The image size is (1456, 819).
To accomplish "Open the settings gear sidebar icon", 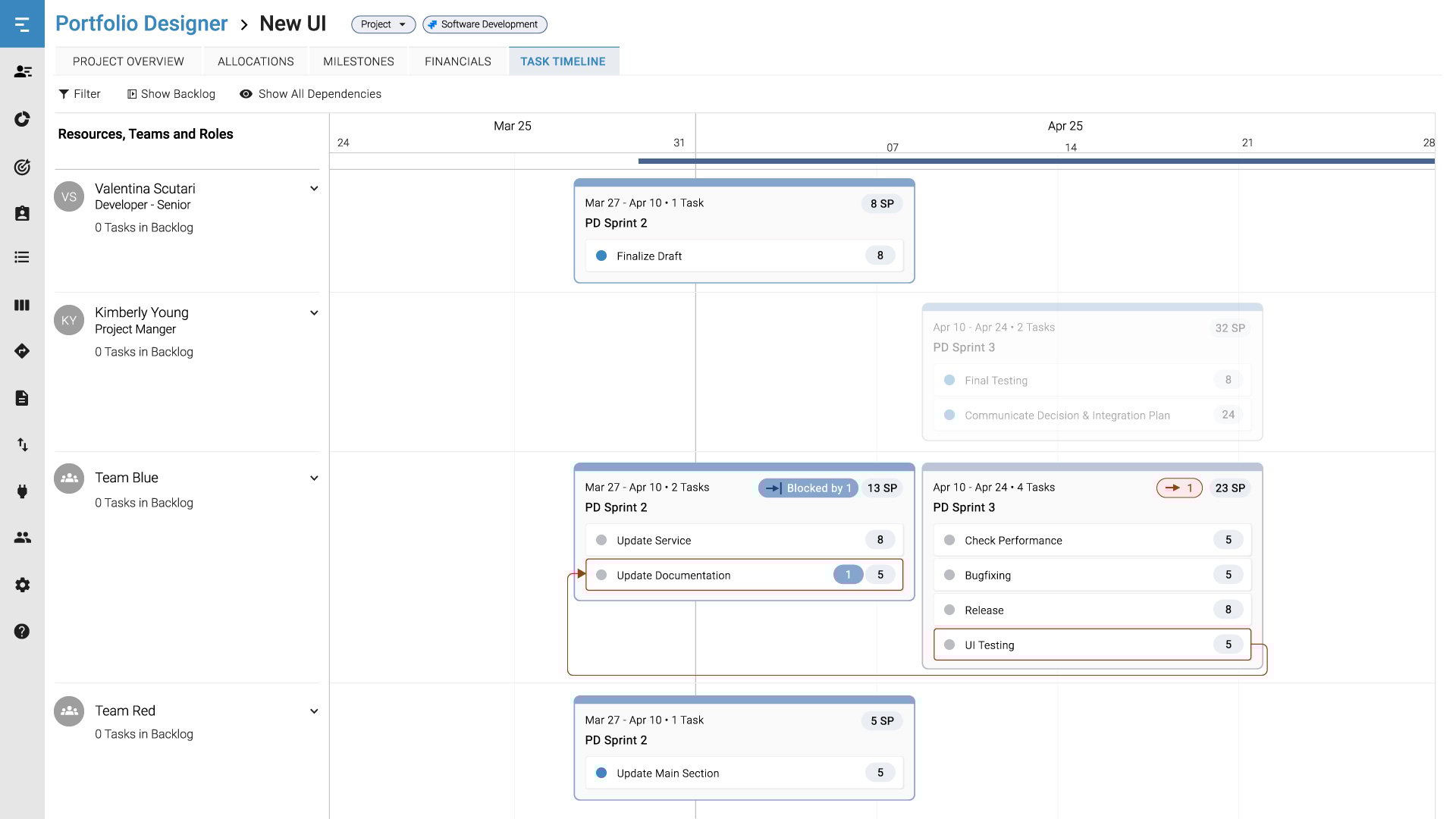I will tap(22, 585).
